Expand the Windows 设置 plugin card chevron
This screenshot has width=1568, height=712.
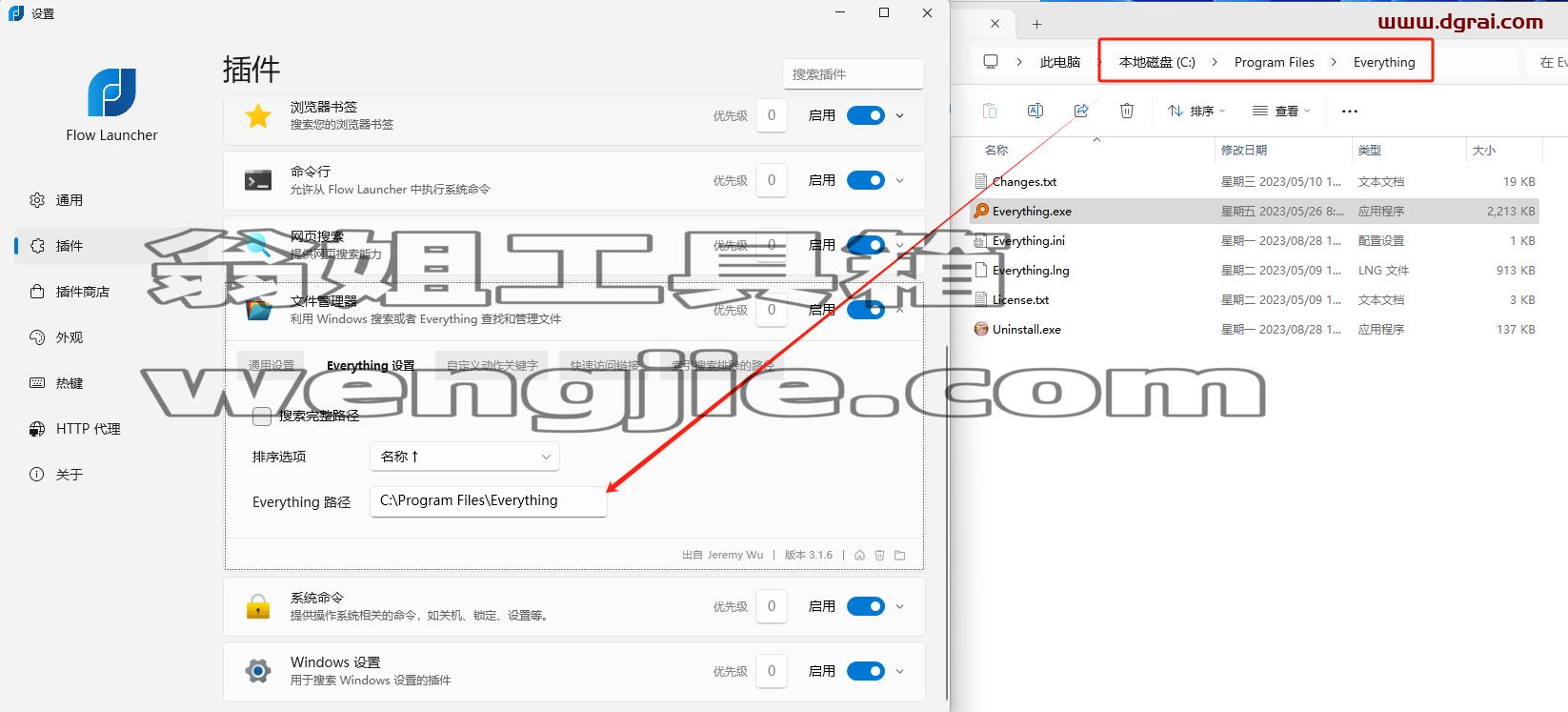tap(900, 671)
